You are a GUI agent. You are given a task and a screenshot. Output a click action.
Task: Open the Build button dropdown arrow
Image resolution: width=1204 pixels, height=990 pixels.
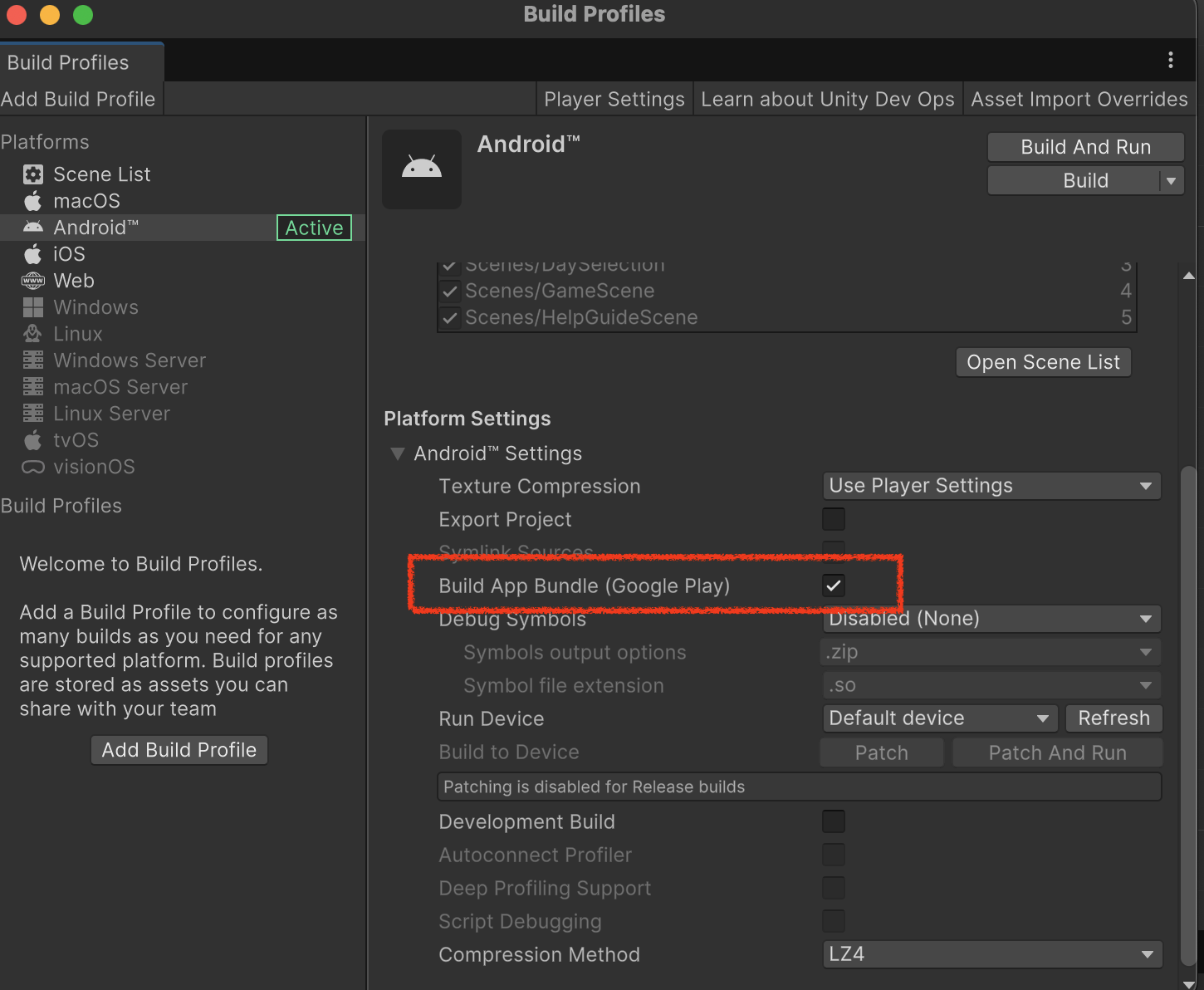tap(1172, 181)
